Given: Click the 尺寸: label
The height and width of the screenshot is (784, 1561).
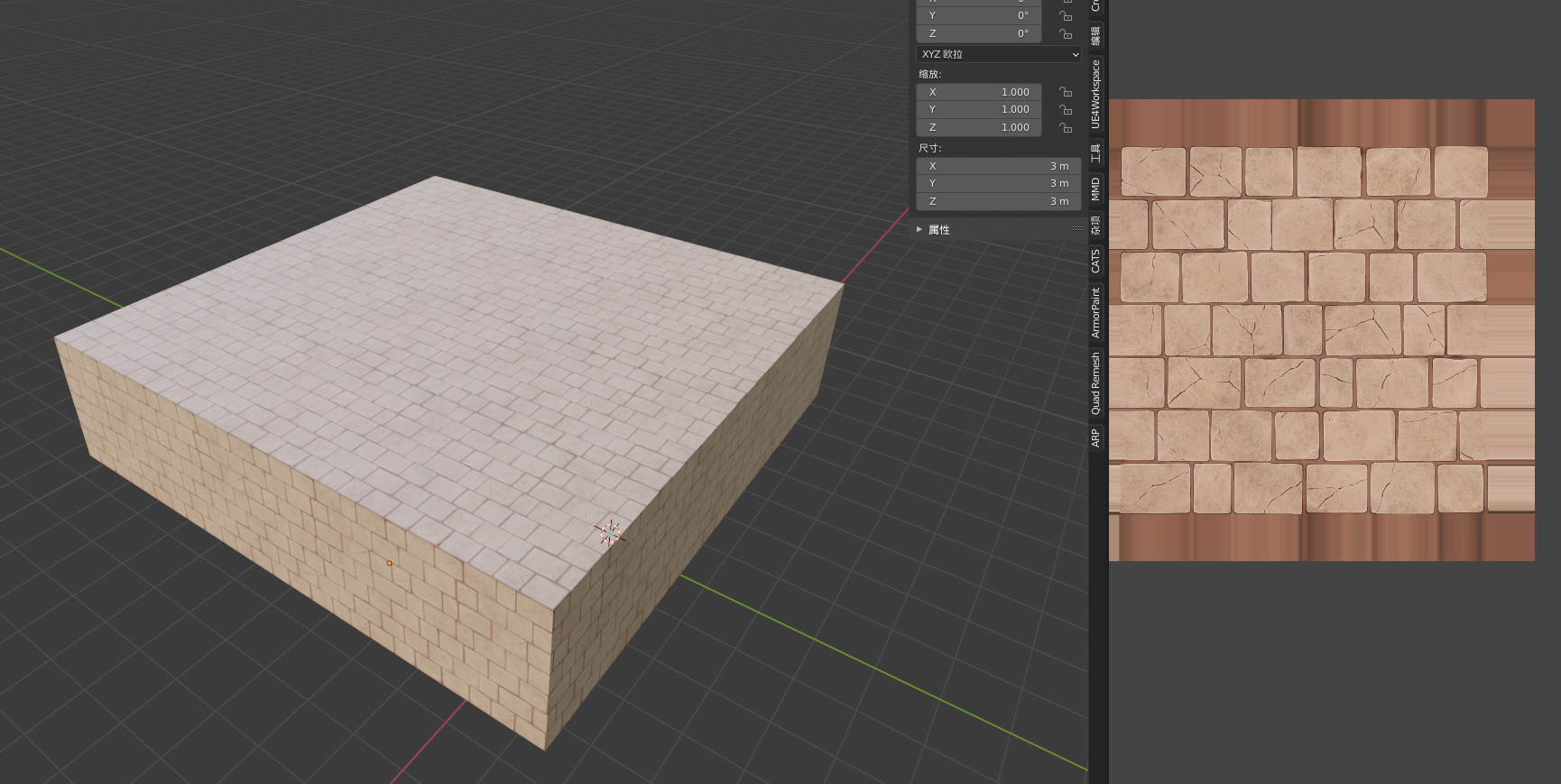Looking at the screenshot, I should coord(929,148).
